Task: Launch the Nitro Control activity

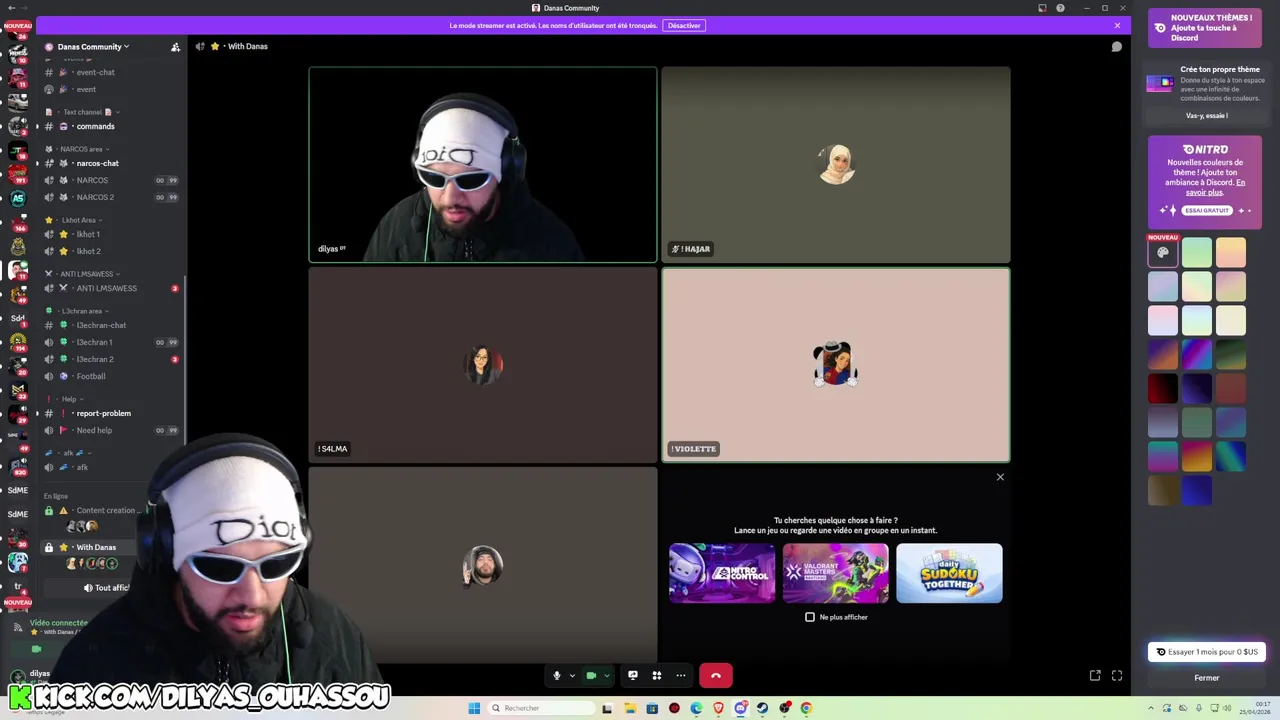Action: (722, 573)
